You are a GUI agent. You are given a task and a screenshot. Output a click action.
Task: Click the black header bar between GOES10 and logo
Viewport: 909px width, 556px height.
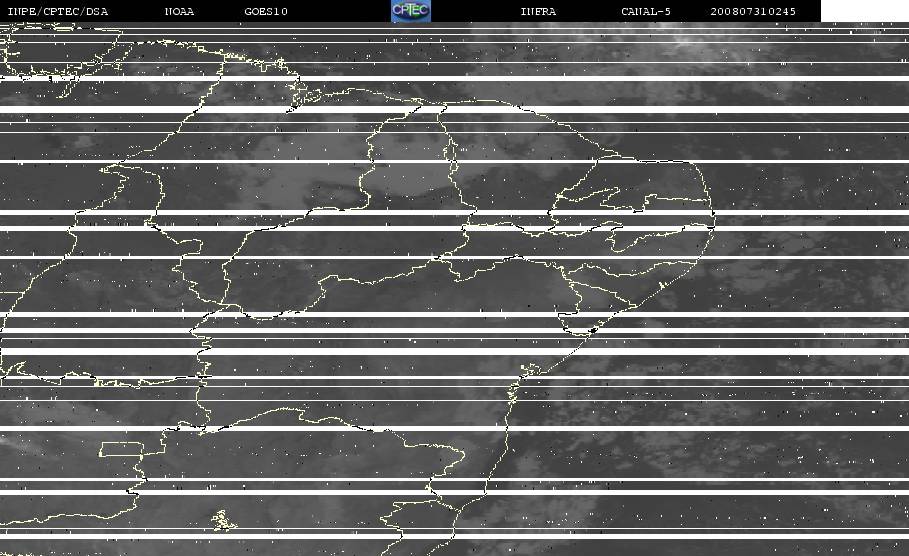tap(339, 11)
